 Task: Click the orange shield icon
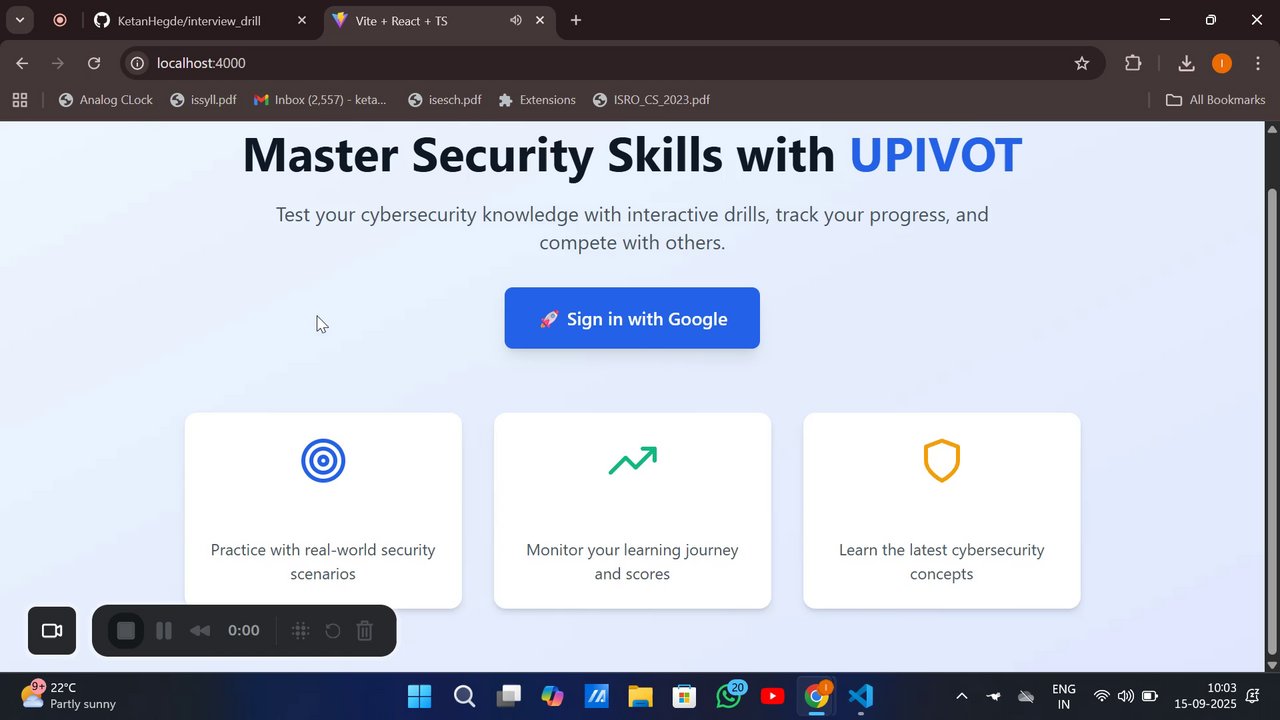tap(941, 461)
